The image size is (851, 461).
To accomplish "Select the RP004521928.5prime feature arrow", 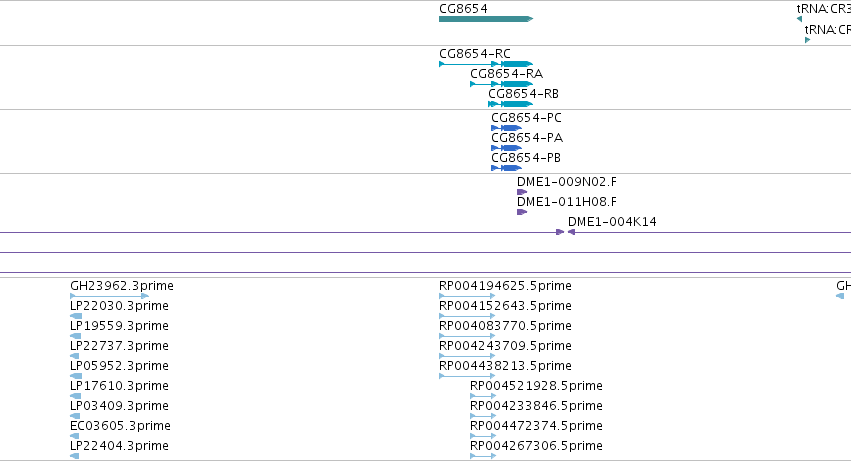I will pyautogui.click(x=483, y=396).
